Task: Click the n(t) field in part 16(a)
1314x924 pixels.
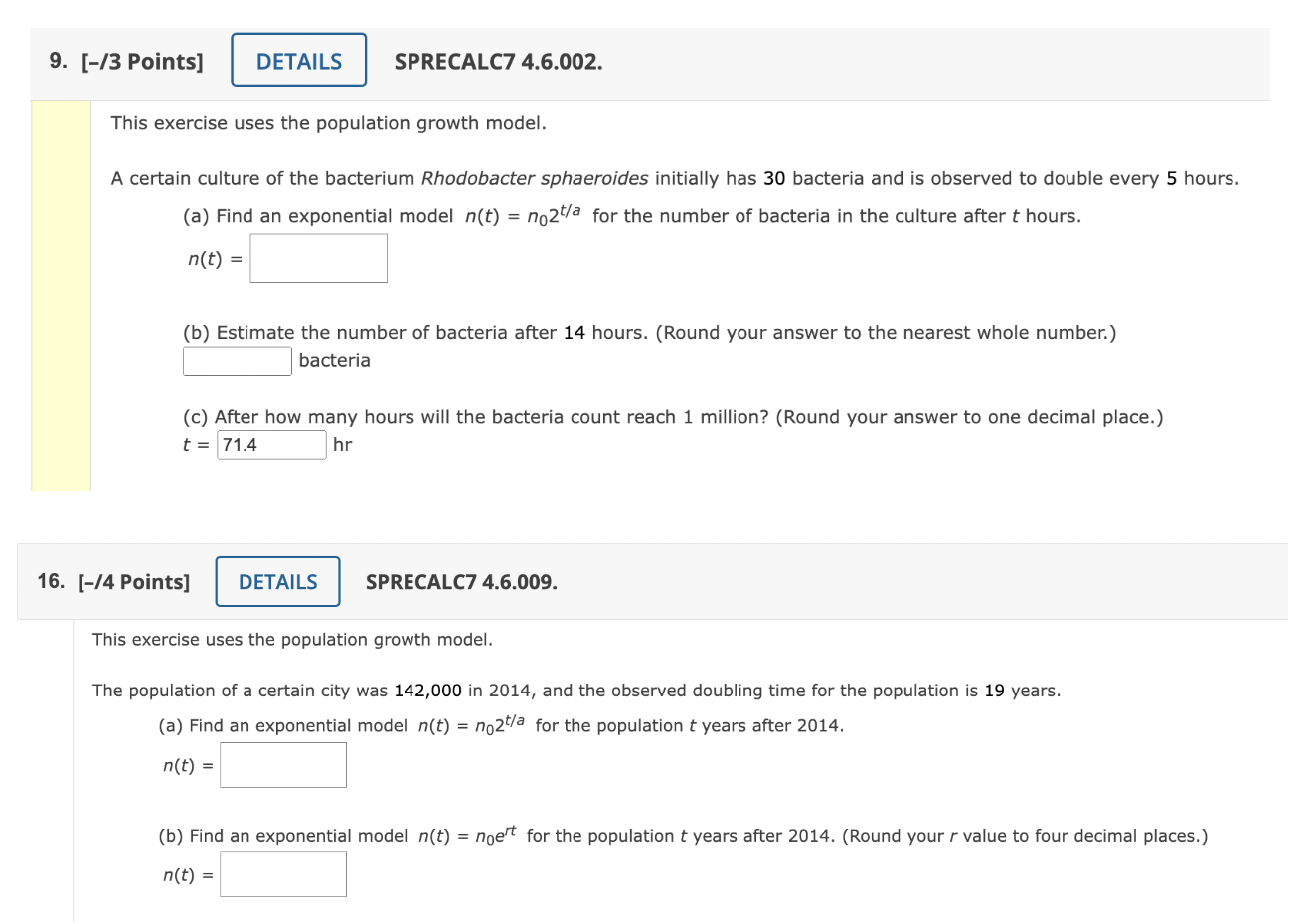Action: (283, 764)
